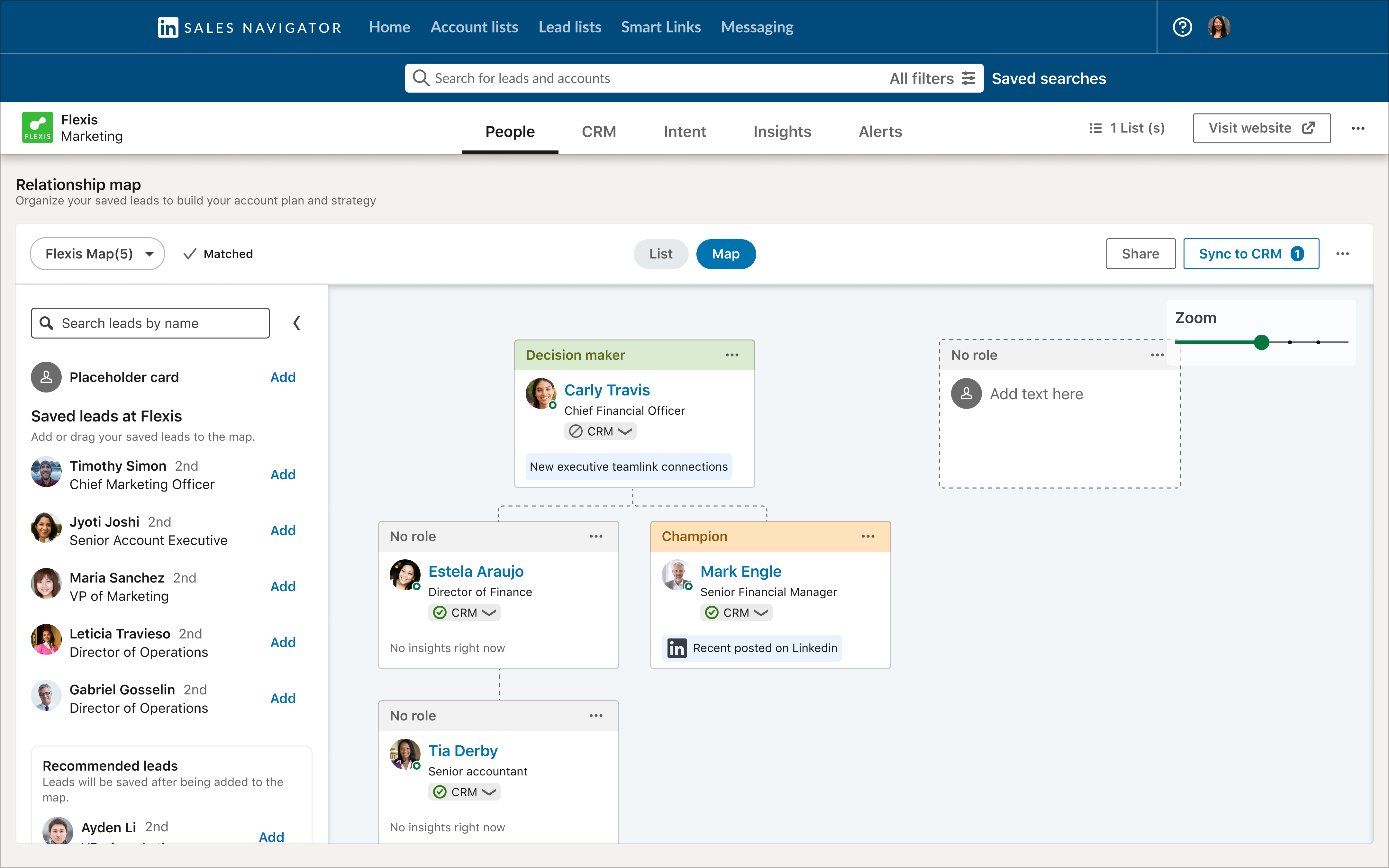This screenshot has width=1389, height=868.
Task: Click the middle zoom slider stop
Action: [x=1290, y=342]
